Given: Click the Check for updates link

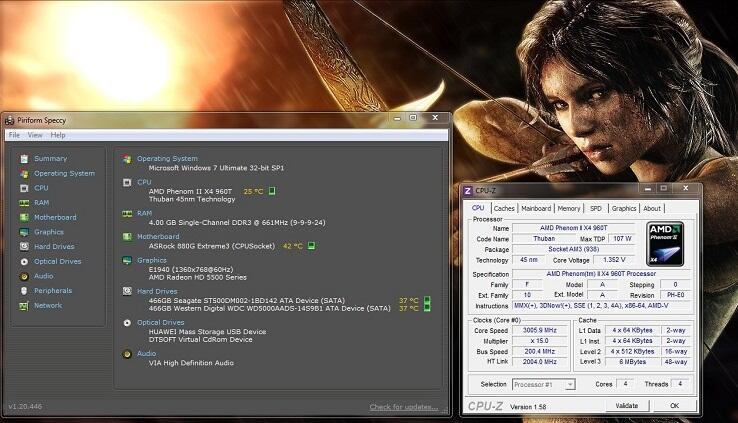Looking at the screenshot, I should [403, 407].
